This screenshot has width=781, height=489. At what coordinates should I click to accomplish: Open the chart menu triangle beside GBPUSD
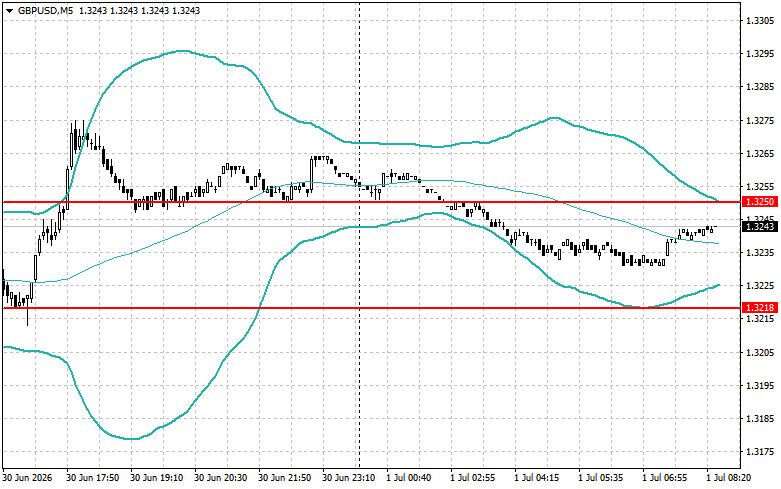[x=9, y=10]
